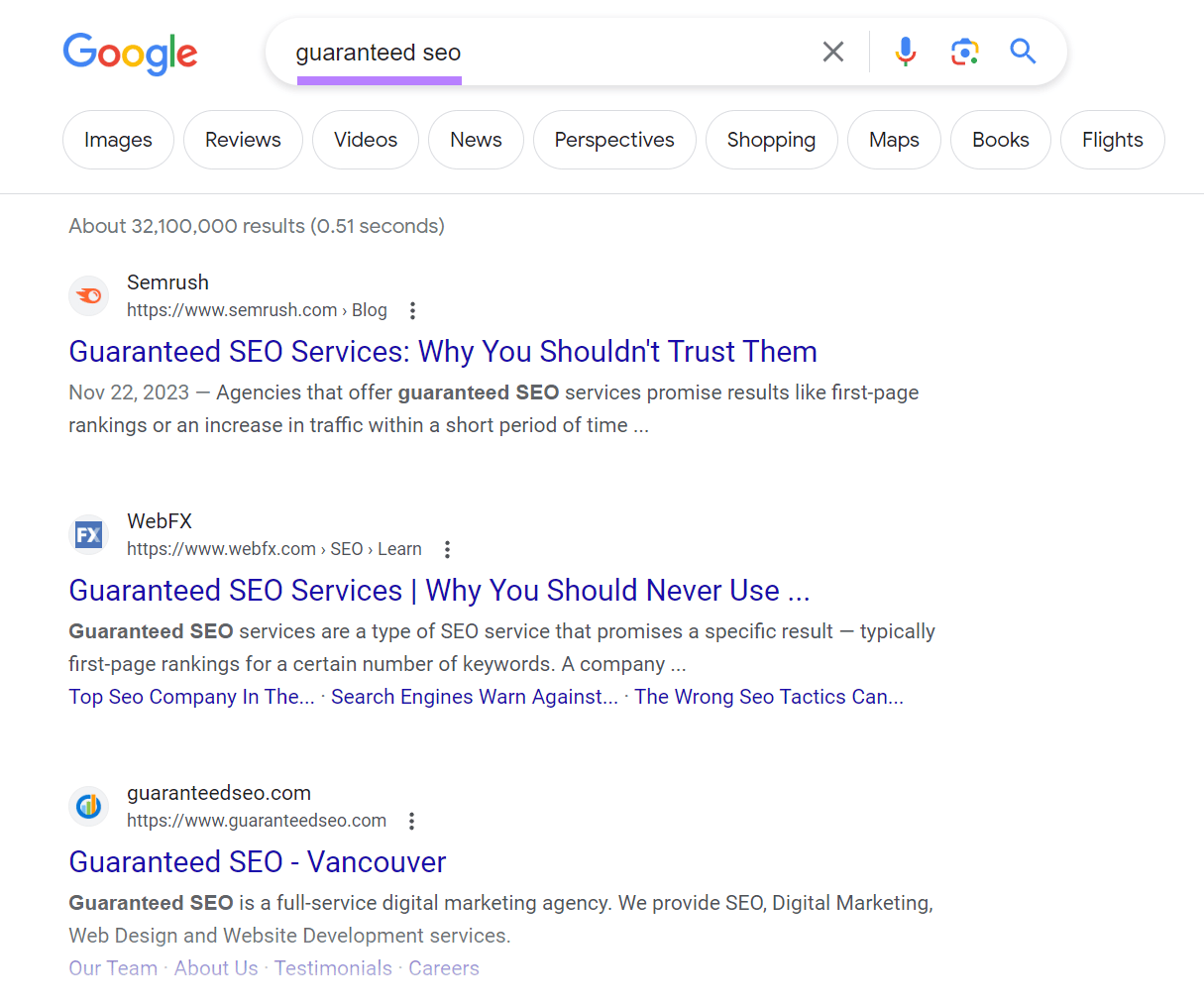Click the Semrush favicon
Screen dimensions: 1204x1008
click(89, 295)
